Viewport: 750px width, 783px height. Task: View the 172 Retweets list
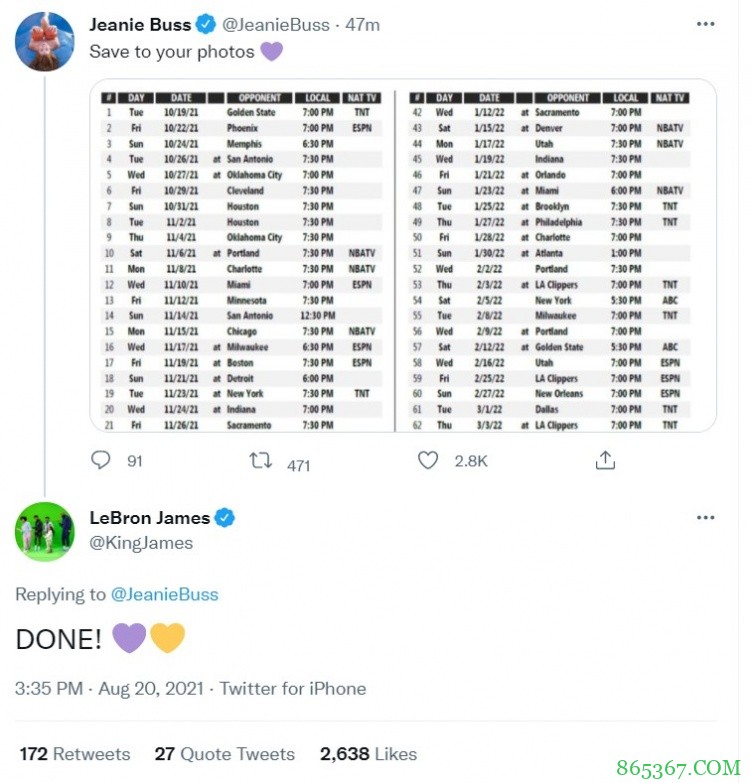click(75, 754)
